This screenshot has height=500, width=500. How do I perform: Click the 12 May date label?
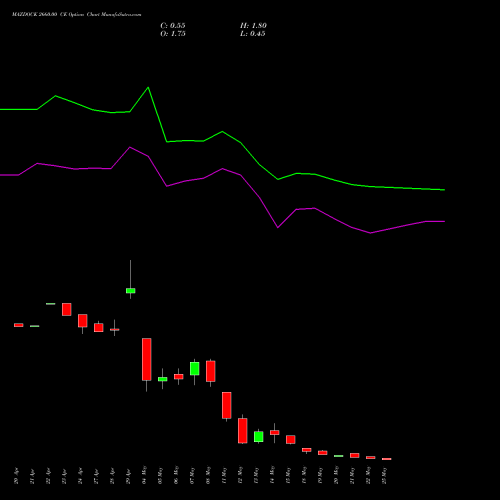(x=240, y=475)
